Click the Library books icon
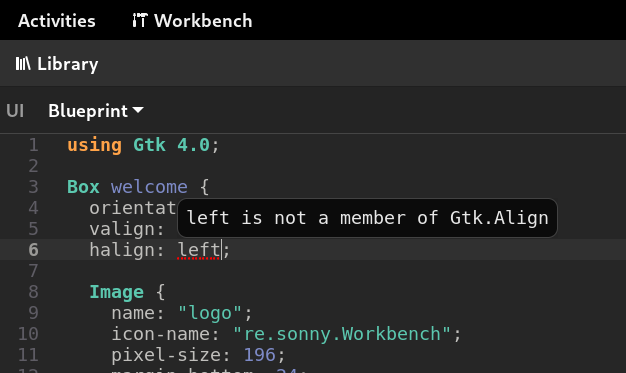626x373 pixels. coord(23,64)
